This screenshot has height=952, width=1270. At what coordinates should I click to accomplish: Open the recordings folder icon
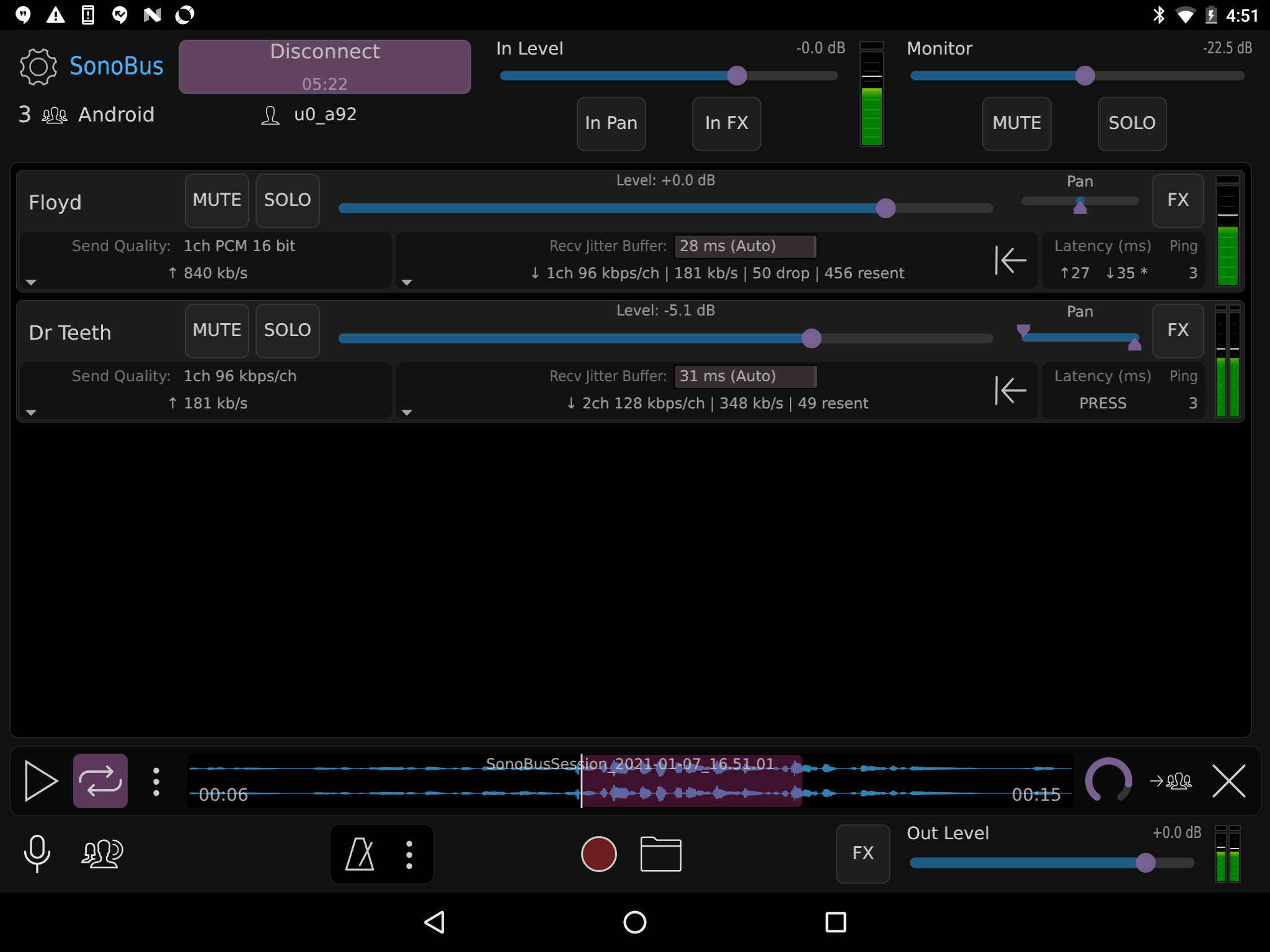pos(660,854)
